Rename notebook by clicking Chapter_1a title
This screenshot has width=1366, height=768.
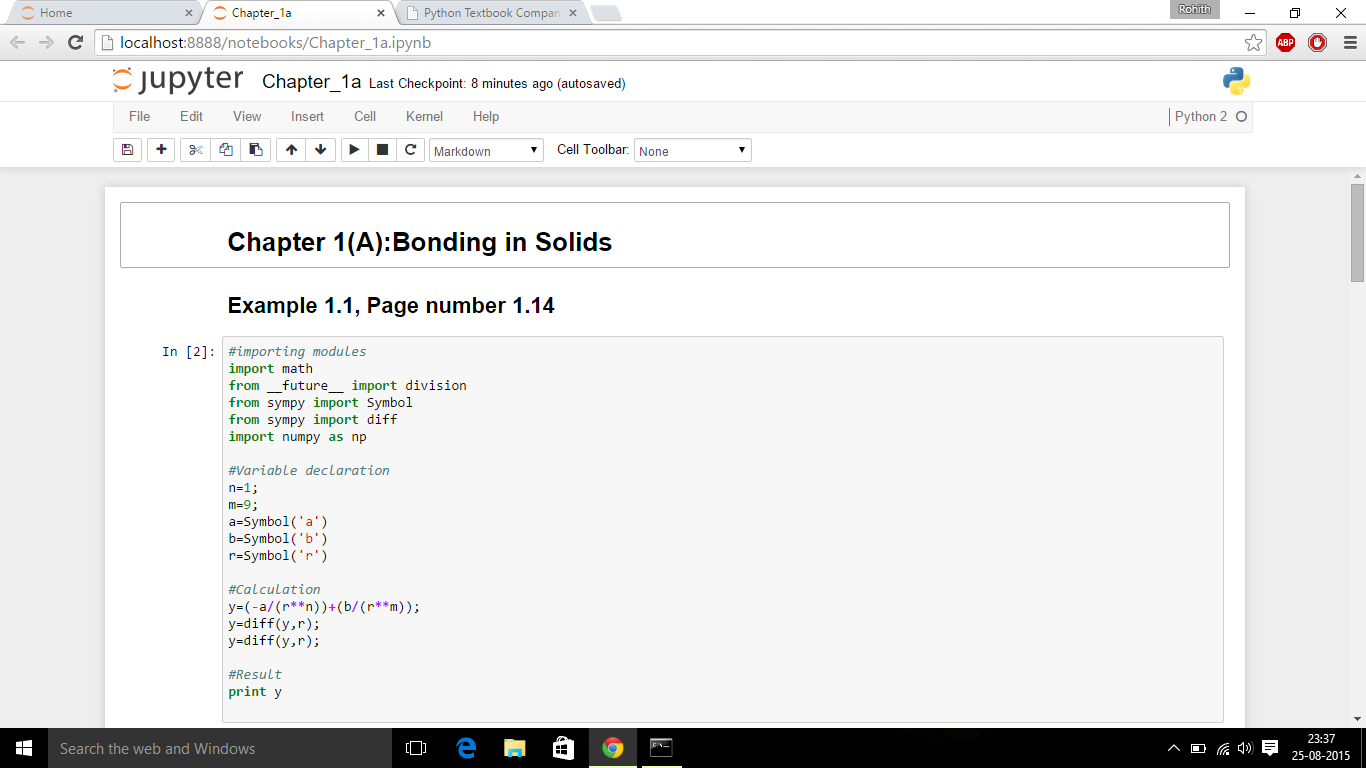311,82
